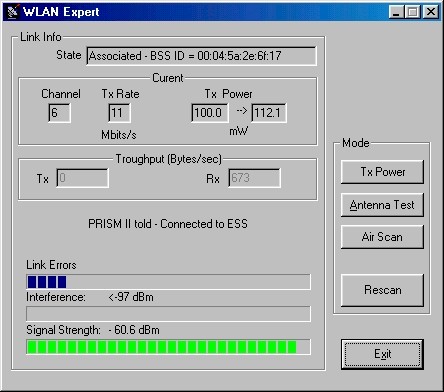The height and width of the screenshot is (392, 444).
Task: Click the green Signal Strength bar
Action: coord(168,347)
